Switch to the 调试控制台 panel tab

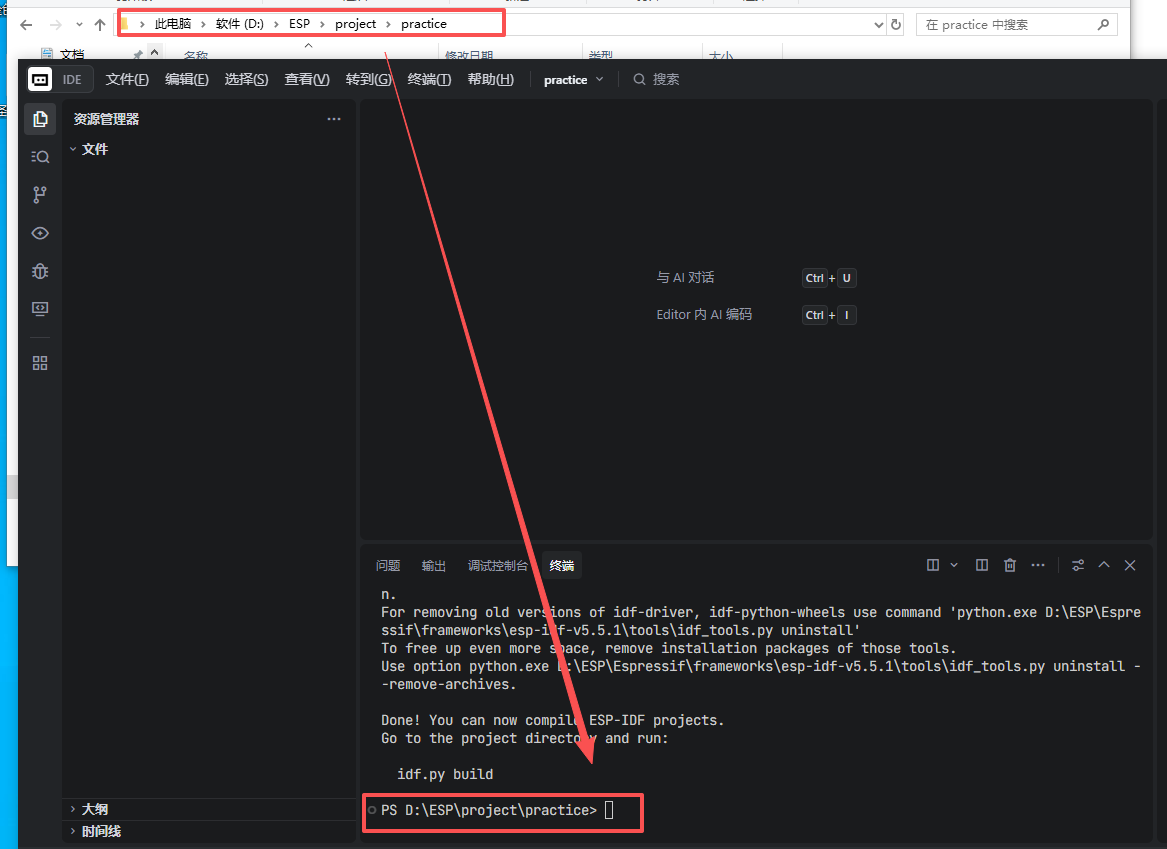pyautogui.click(x=497, y=566)
